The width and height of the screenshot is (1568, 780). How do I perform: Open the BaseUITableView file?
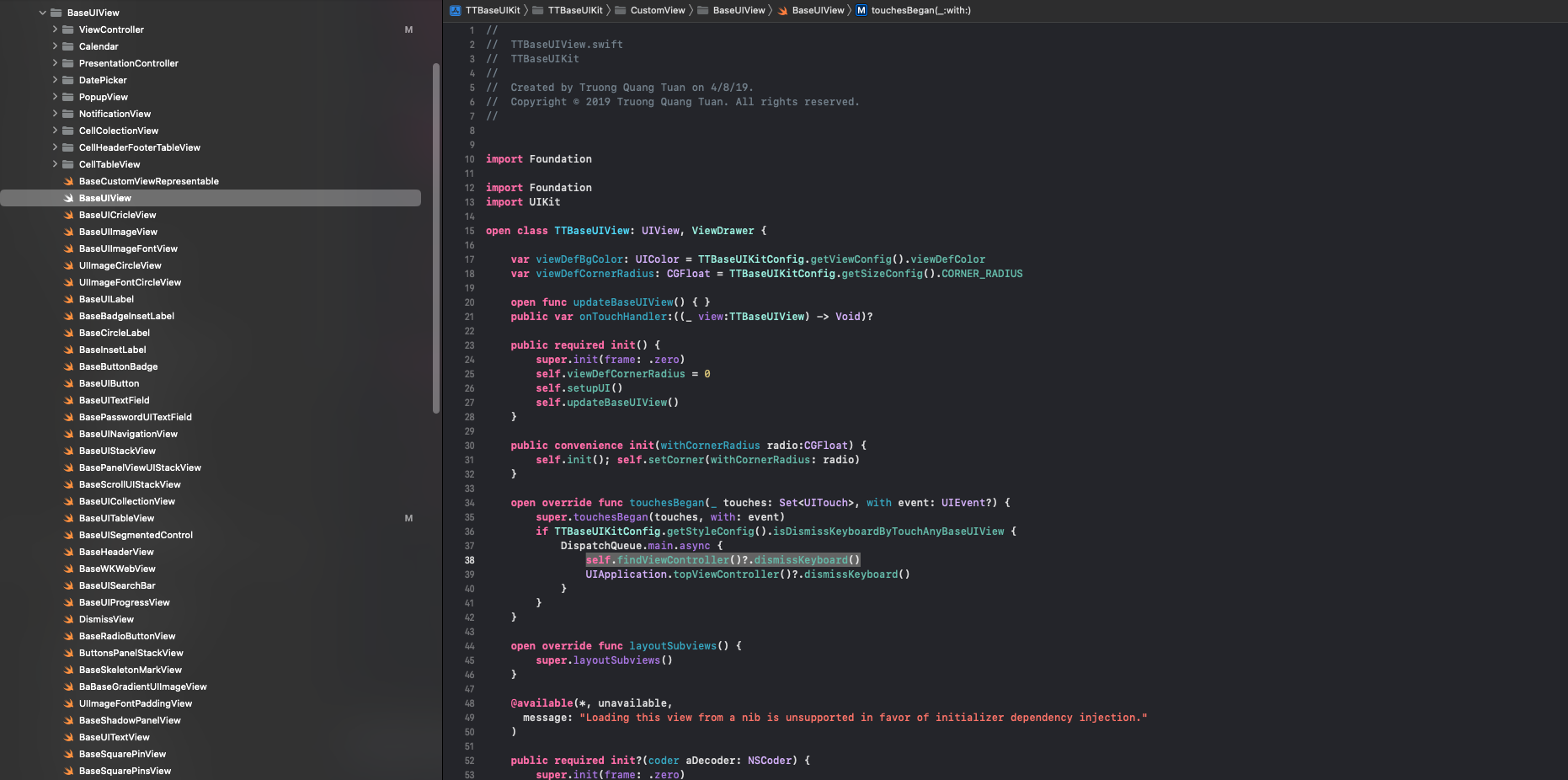pos(116,518)
